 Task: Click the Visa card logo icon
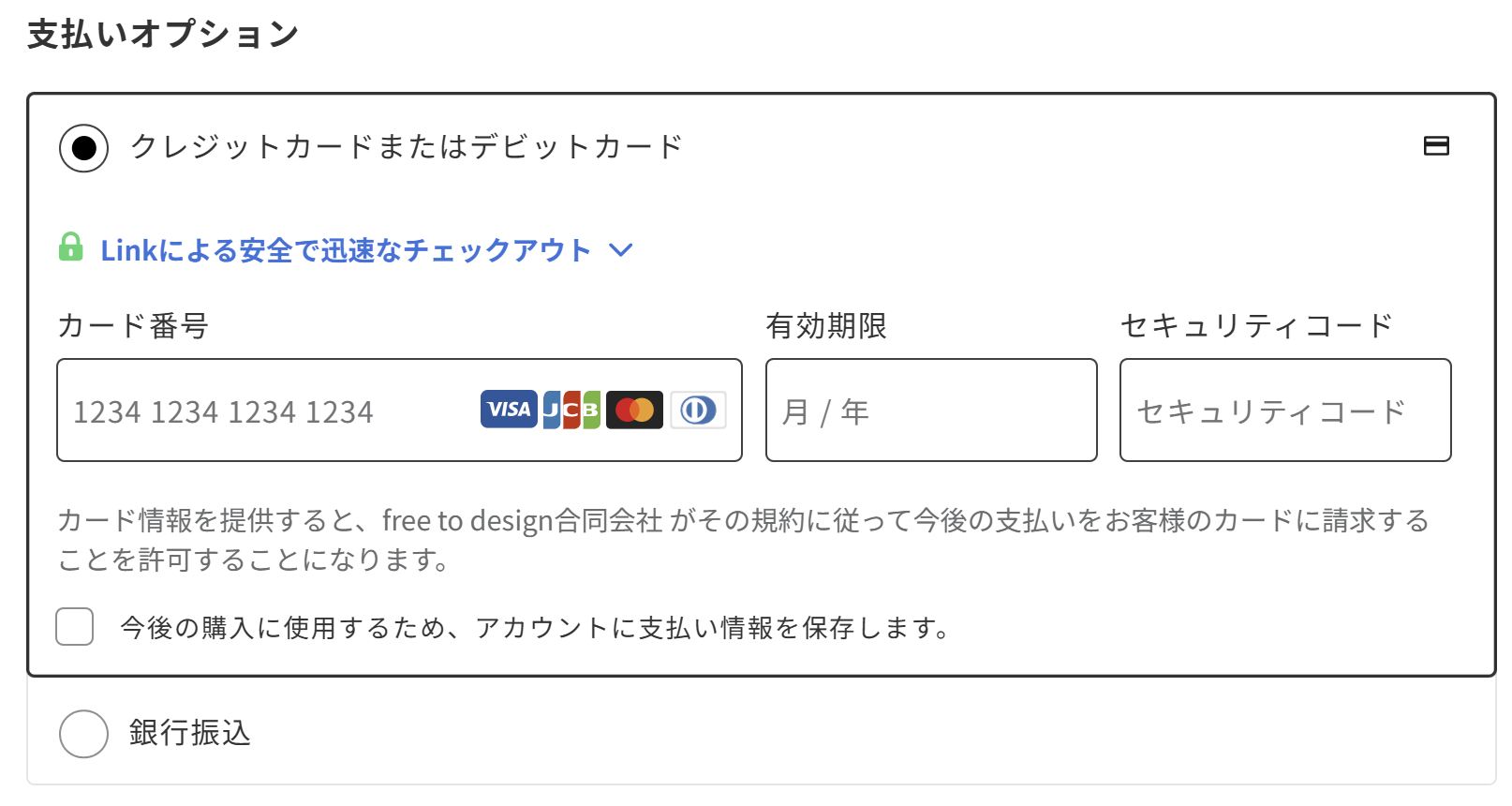[509, 410]
